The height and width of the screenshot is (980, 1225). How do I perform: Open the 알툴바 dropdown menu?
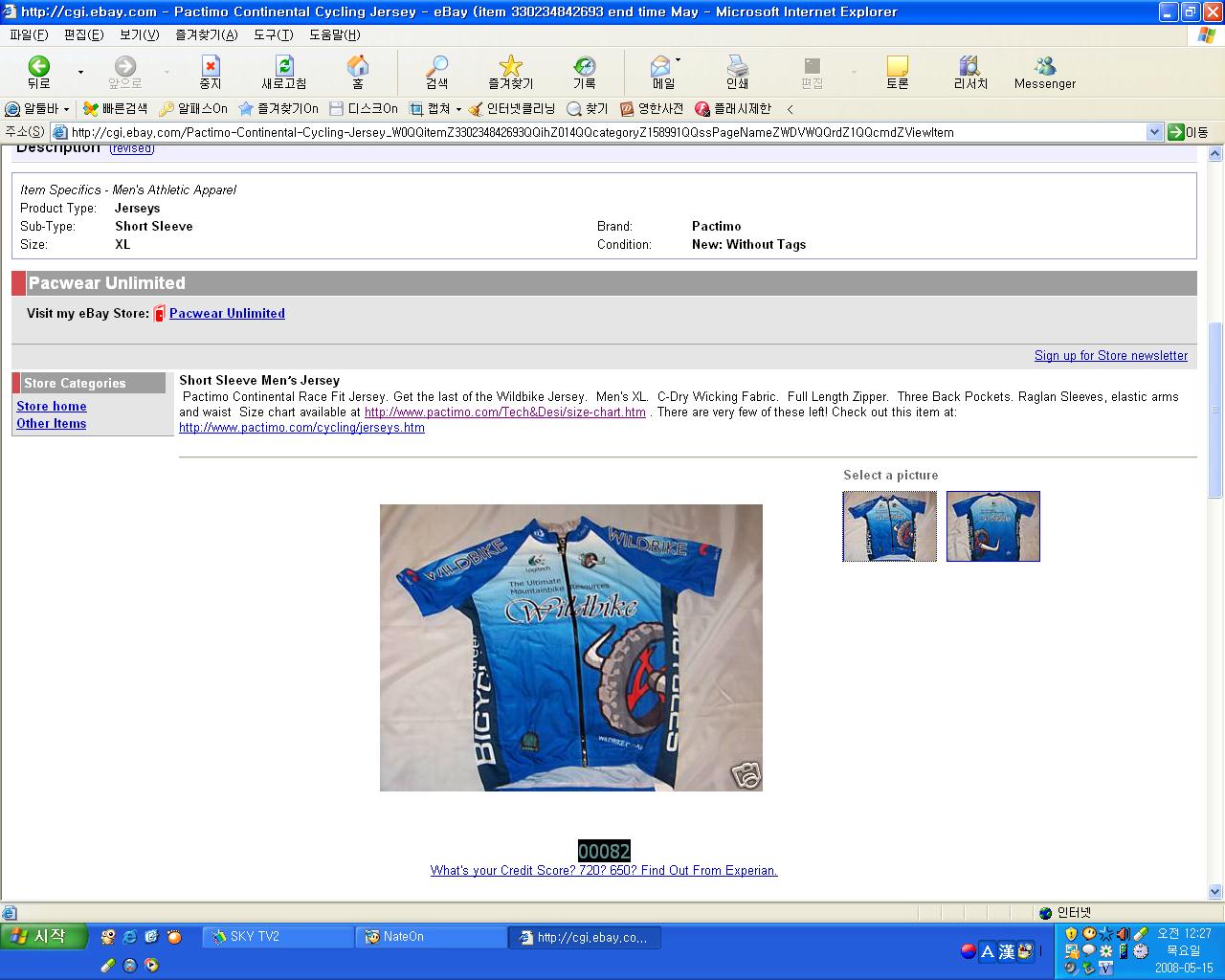(37, 109)
